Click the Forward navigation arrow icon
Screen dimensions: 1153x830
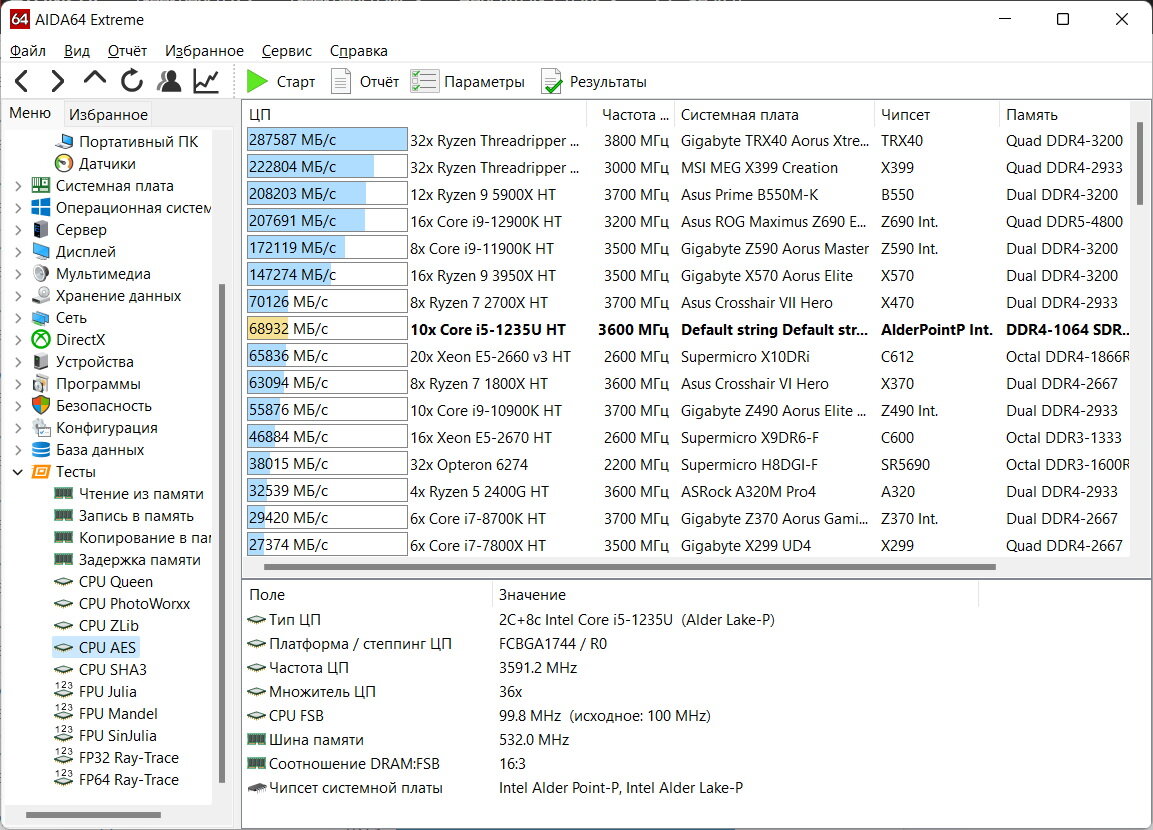click(57, 81)
